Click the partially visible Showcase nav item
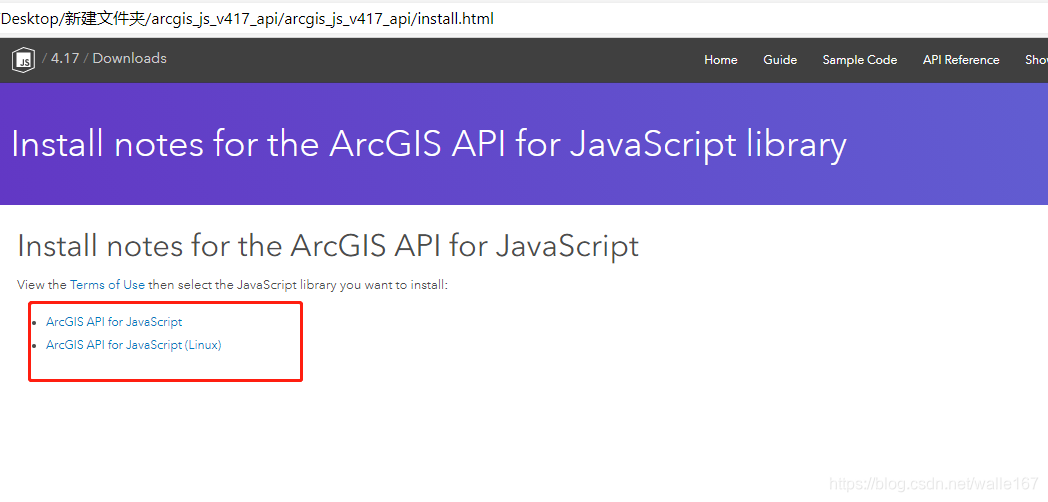The width and height of the screenshot is (1048, 502). pos(1036,60)
